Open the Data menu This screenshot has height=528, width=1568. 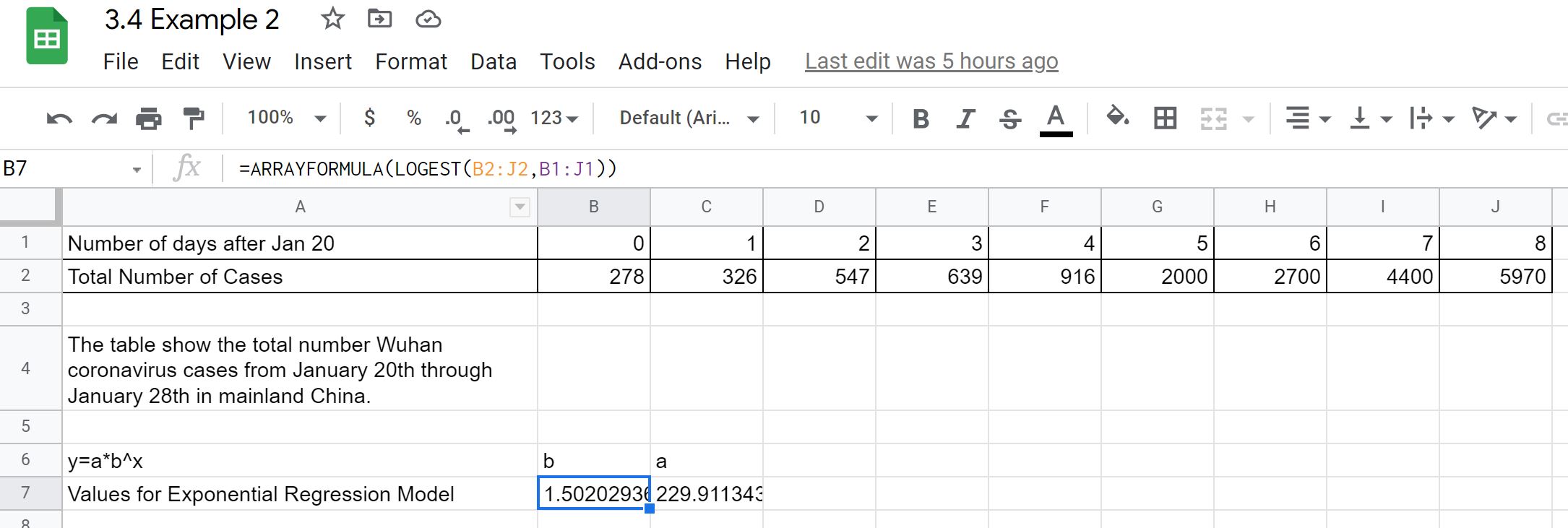click(x=494, y=62)
